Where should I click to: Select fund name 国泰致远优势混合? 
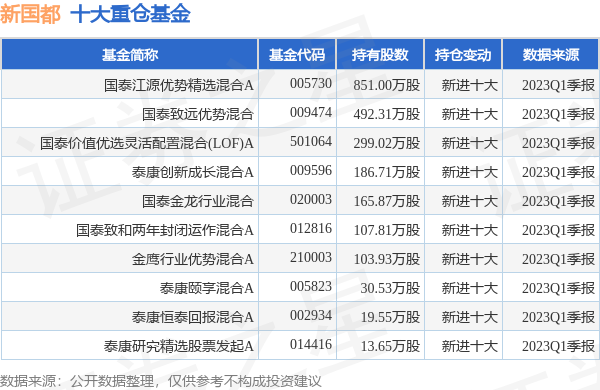pos(197,114)
